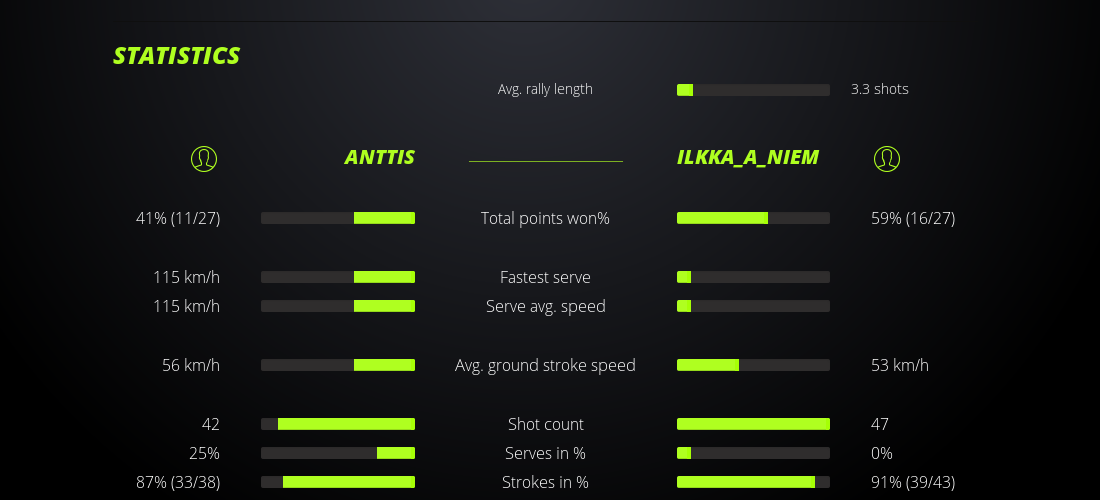
Task: Click the 59% (16/27) value
Action: coord(913,218)
